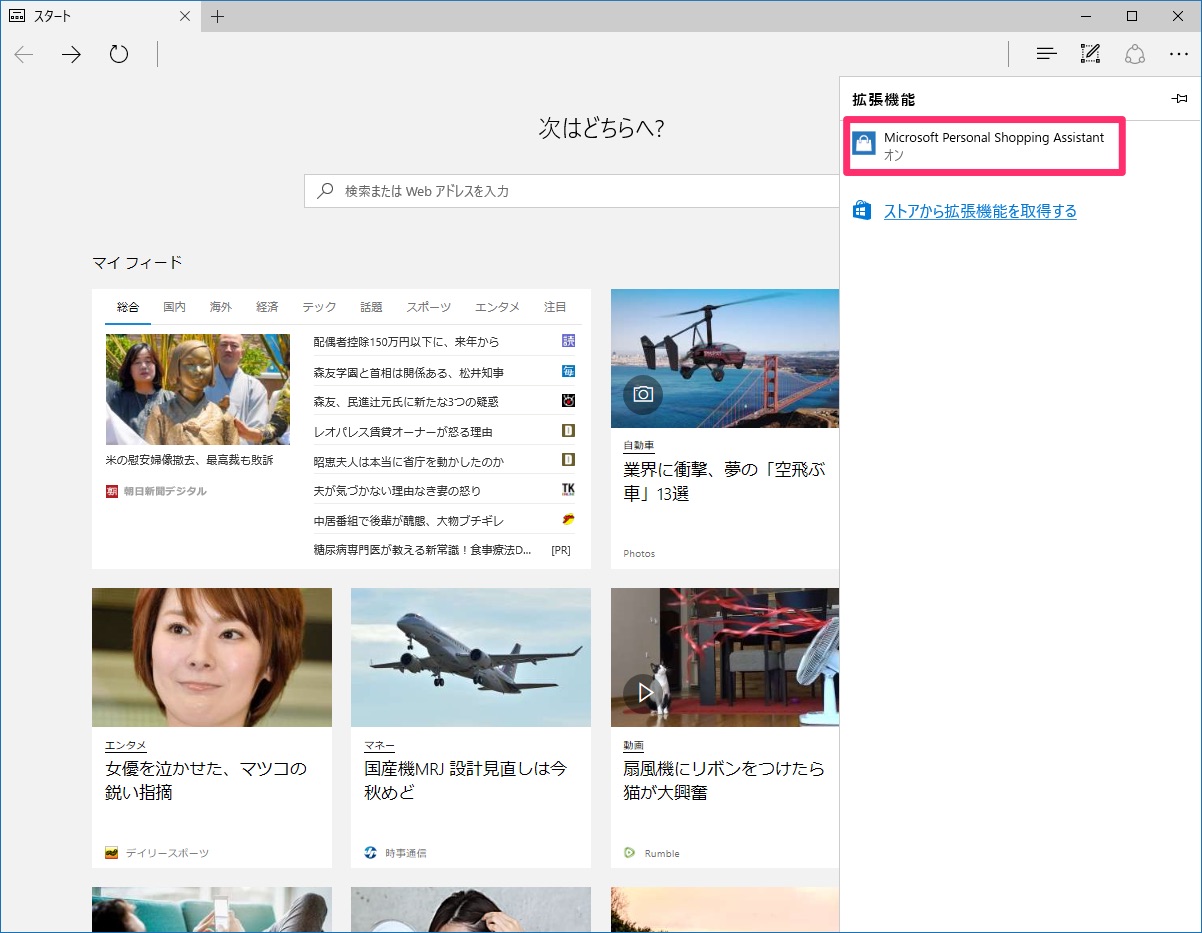Open the Hub (favorites, history) icon
1202x933 pixels.
click(x=1046, y=54)
